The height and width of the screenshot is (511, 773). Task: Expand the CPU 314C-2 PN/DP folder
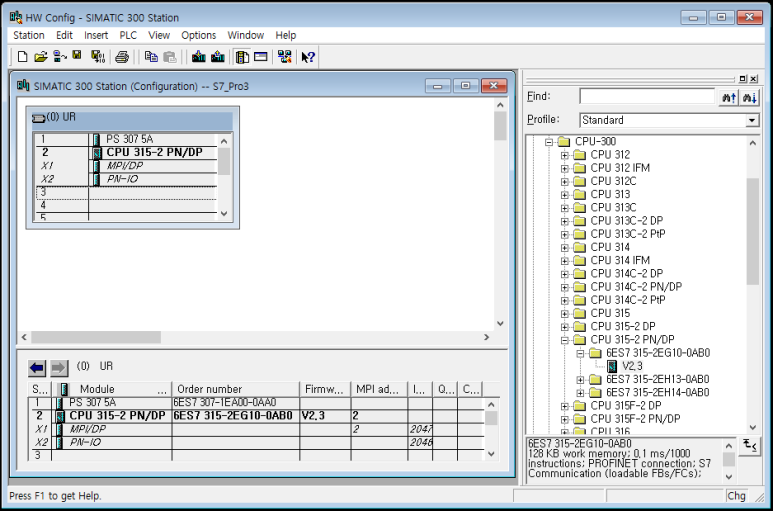pyautogui.click(x=564, y=287)
